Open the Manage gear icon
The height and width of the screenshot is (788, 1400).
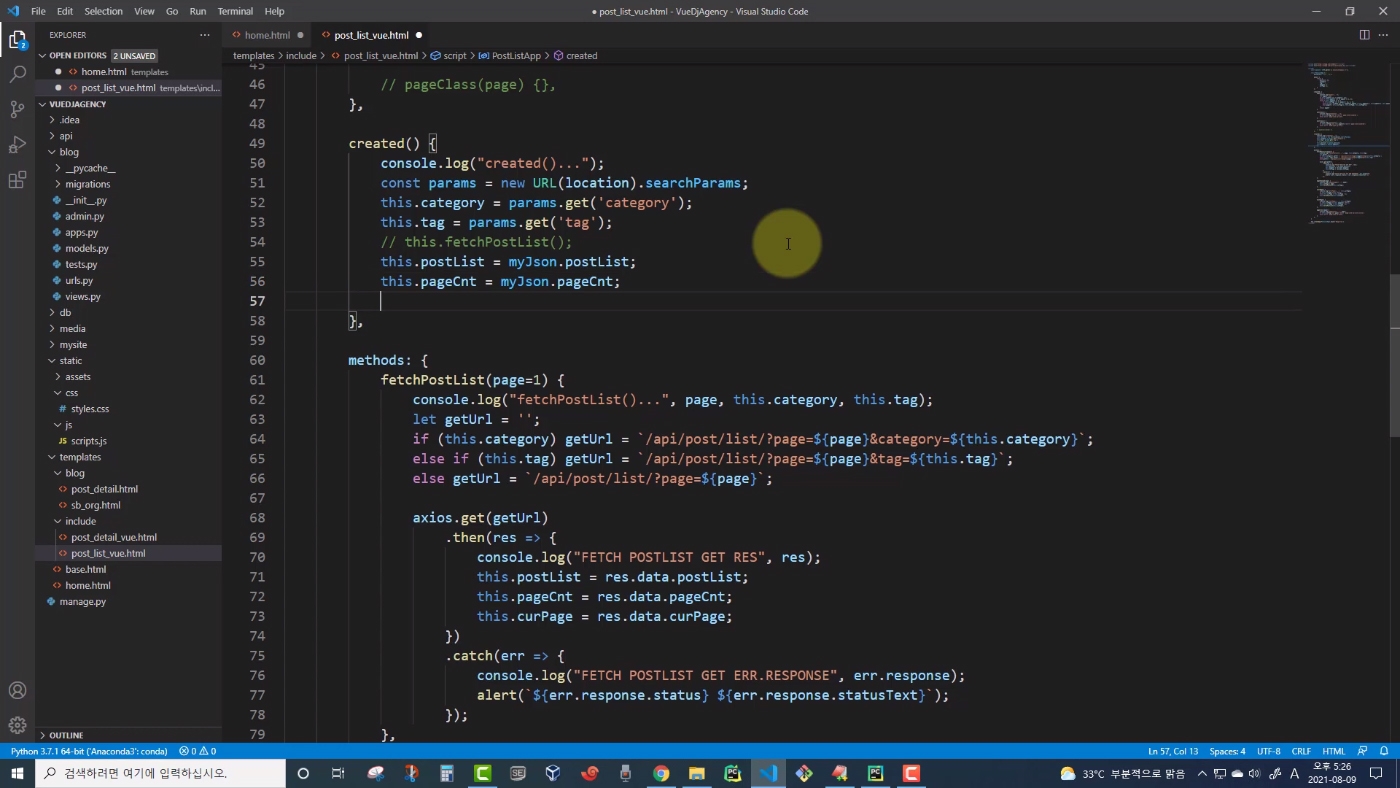17,725
